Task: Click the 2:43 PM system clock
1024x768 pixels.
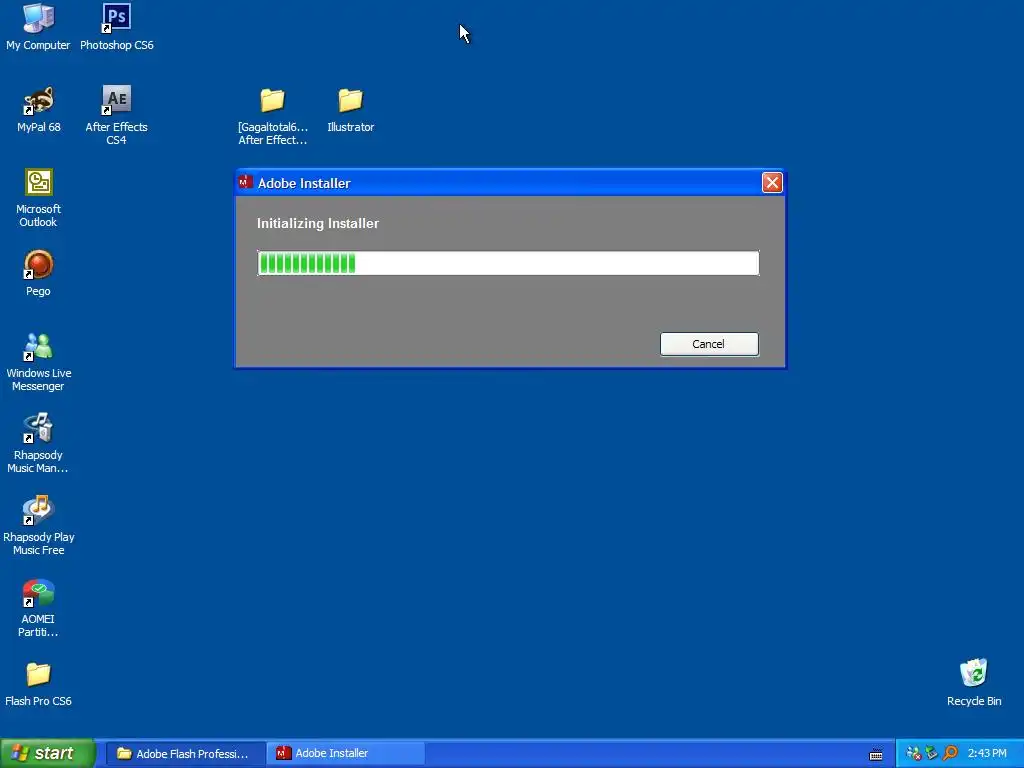Action: pyautogui.click(x=987, y=754)
